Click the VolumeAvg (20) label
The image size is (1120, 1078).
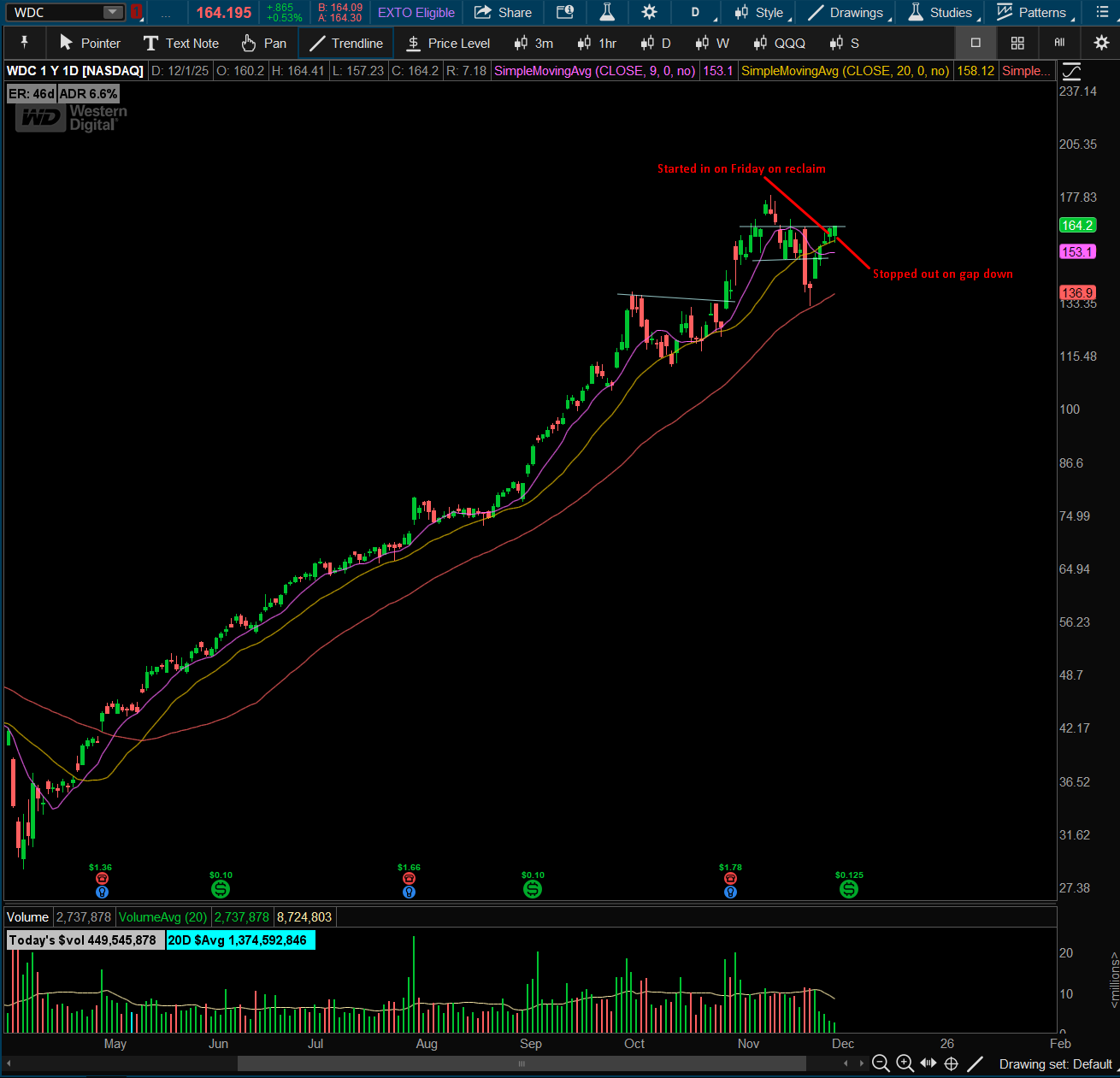click(x=162, y=917)
